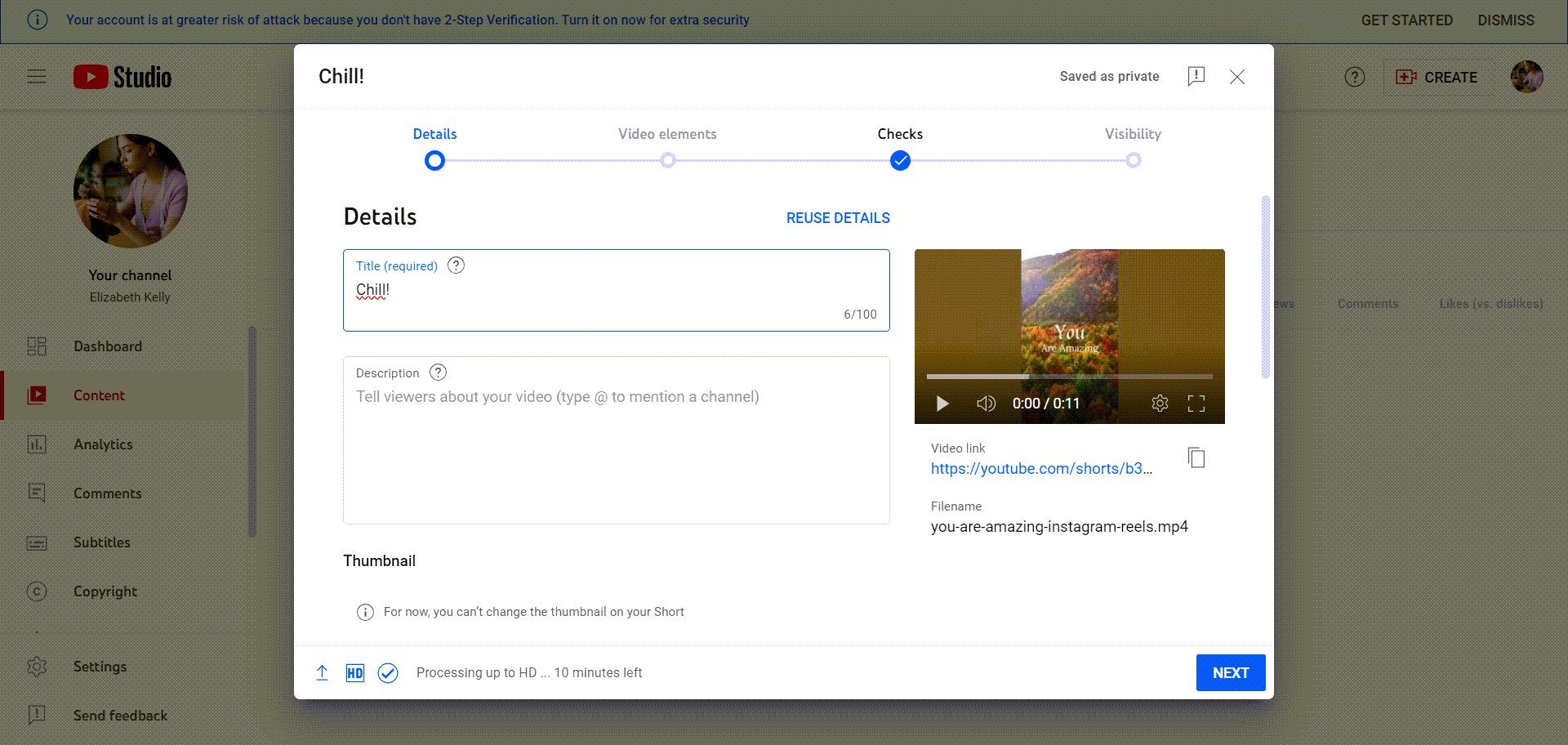Click the upload status arrow icon

pyautogui.click(x=323, y=672)
